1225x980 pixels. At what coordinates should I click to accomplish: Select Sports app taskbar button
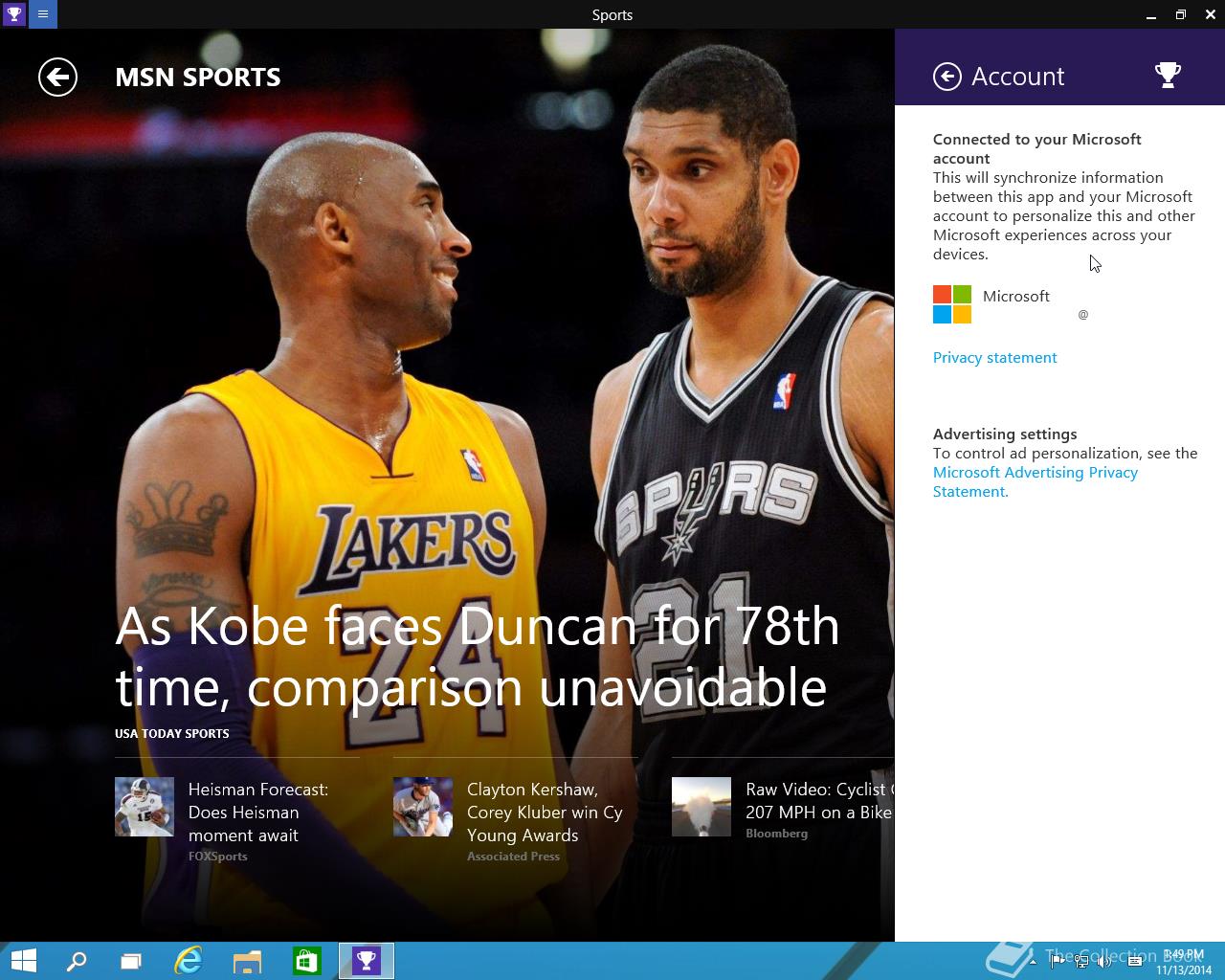coord(367,961)
